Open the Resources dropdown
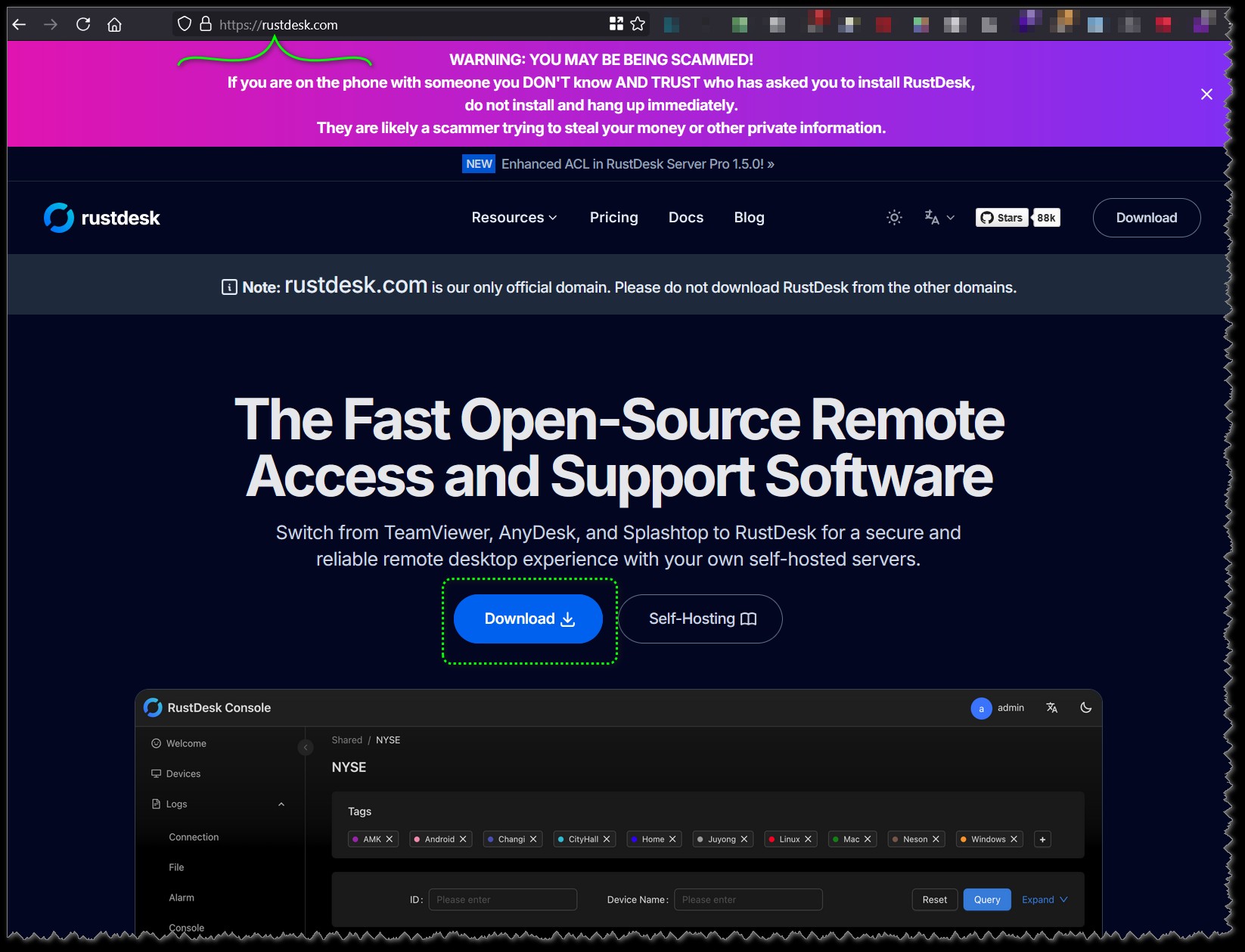 click(514, 218)
